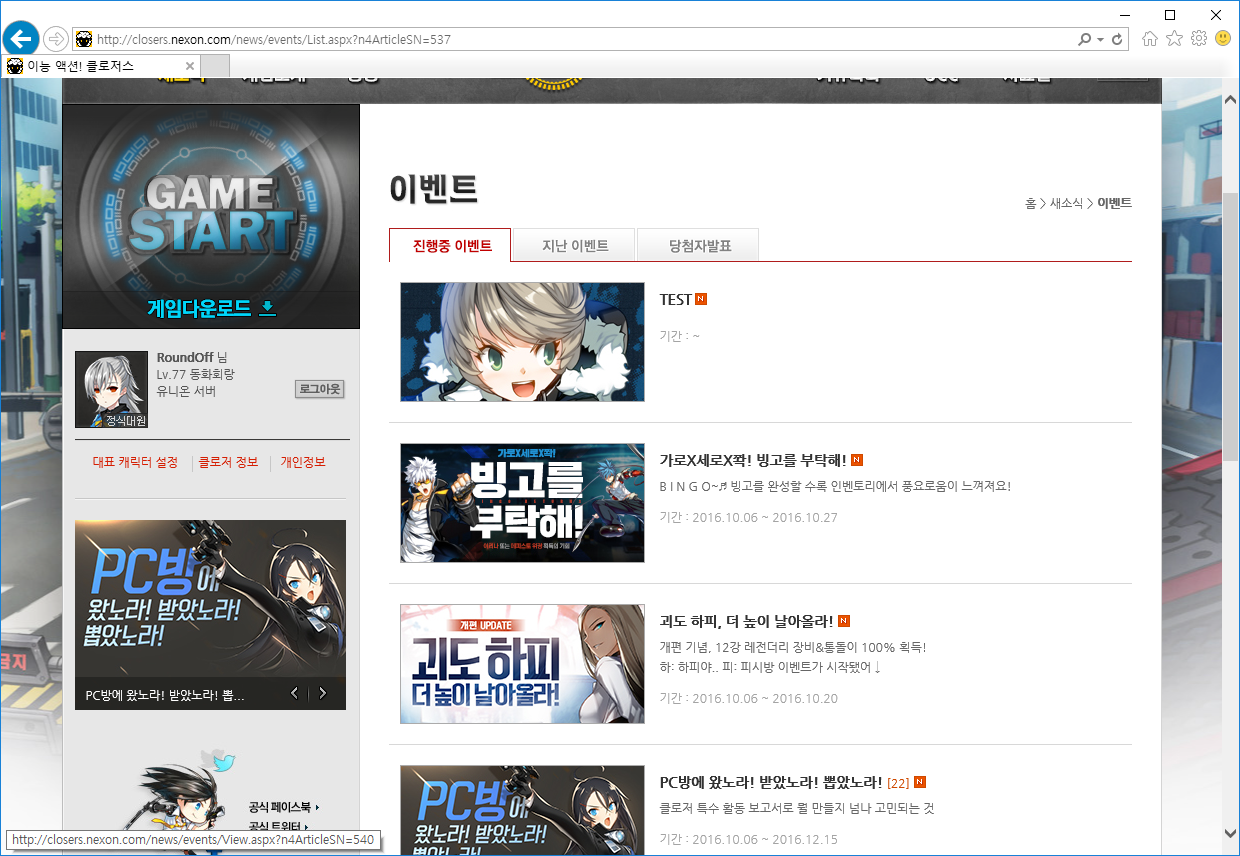Close the 이능 액션! 클로저스 browser tab
Viewport: 1240px width, 856px height.
pyautogui.click(x=190, y=66)
